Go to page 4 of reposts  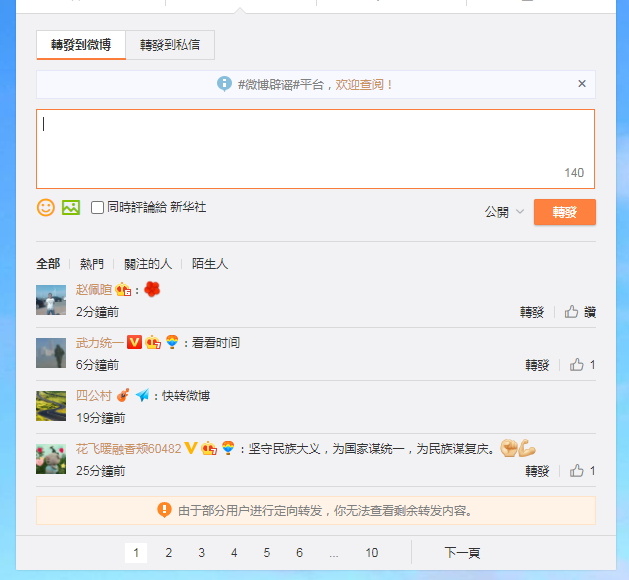coord(234,552)
